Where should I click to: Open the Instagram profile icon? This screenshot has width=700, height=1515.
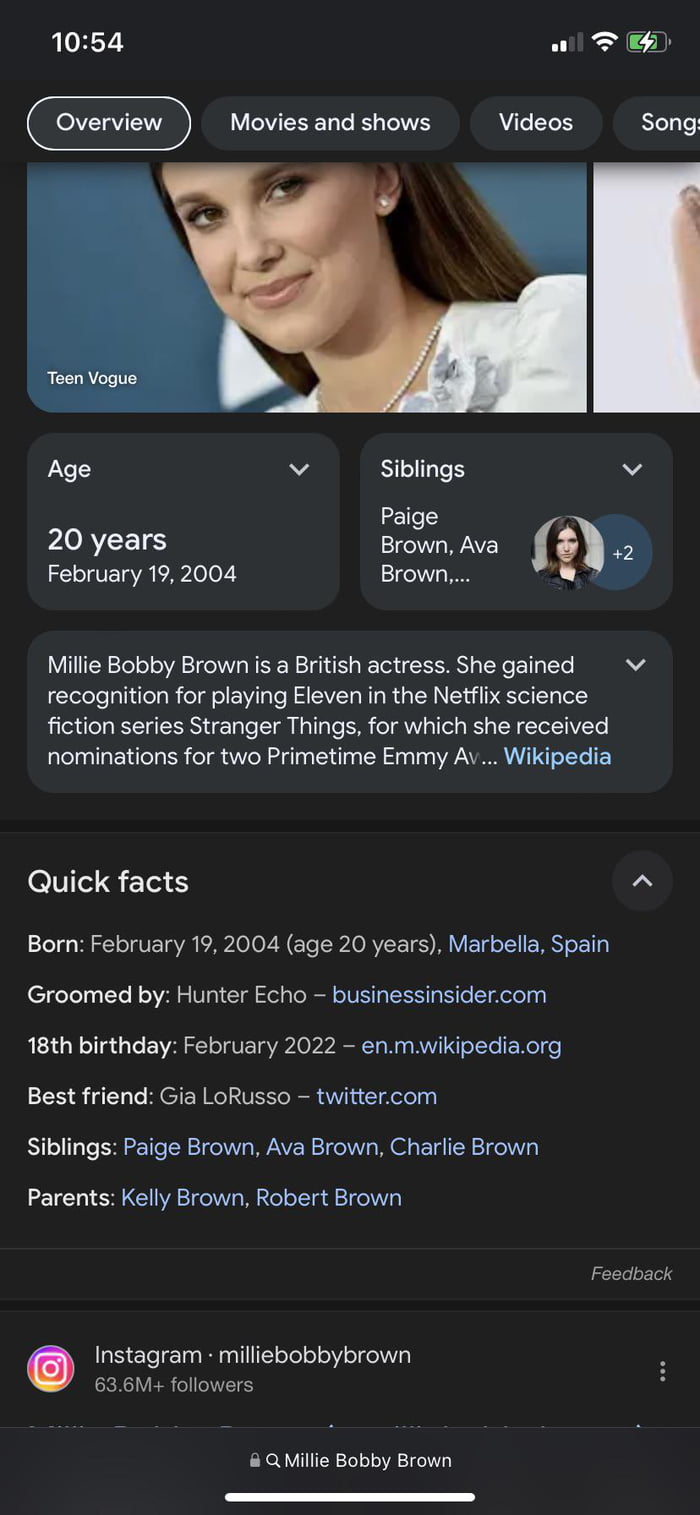[x=51, y=1368]
